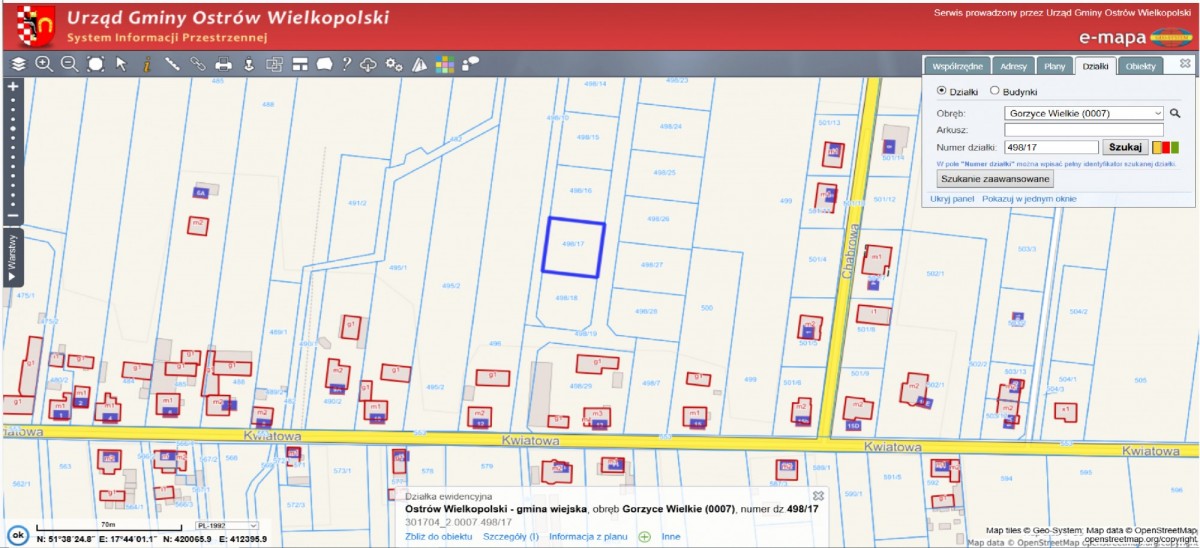Image resolution: width=1200 pixels, height=548 pixels.
Task: Expand the green plus Inne options
Action: 645,537
